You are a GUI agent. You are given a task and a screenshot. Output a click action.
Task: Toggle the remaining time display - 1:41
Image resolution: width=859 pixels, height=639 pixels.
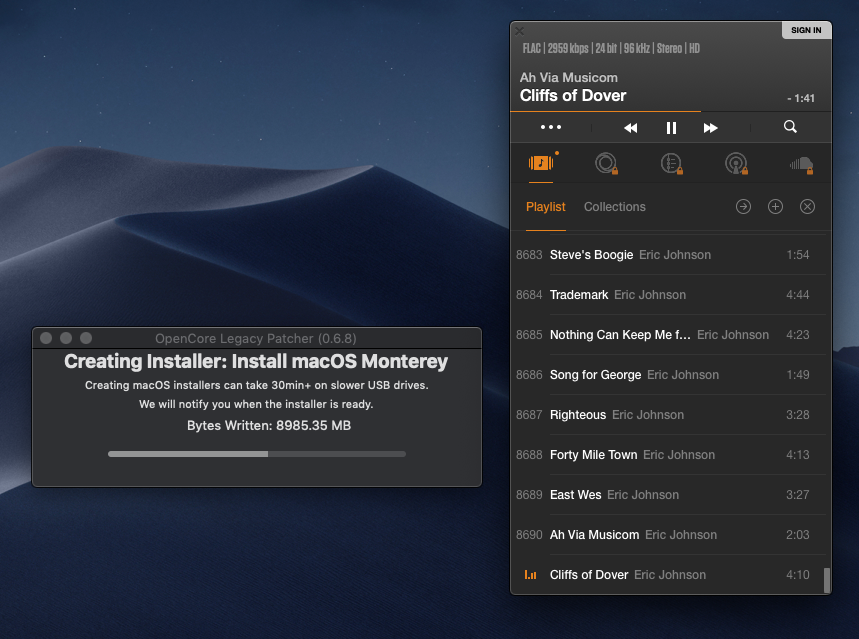coord(801,98)
